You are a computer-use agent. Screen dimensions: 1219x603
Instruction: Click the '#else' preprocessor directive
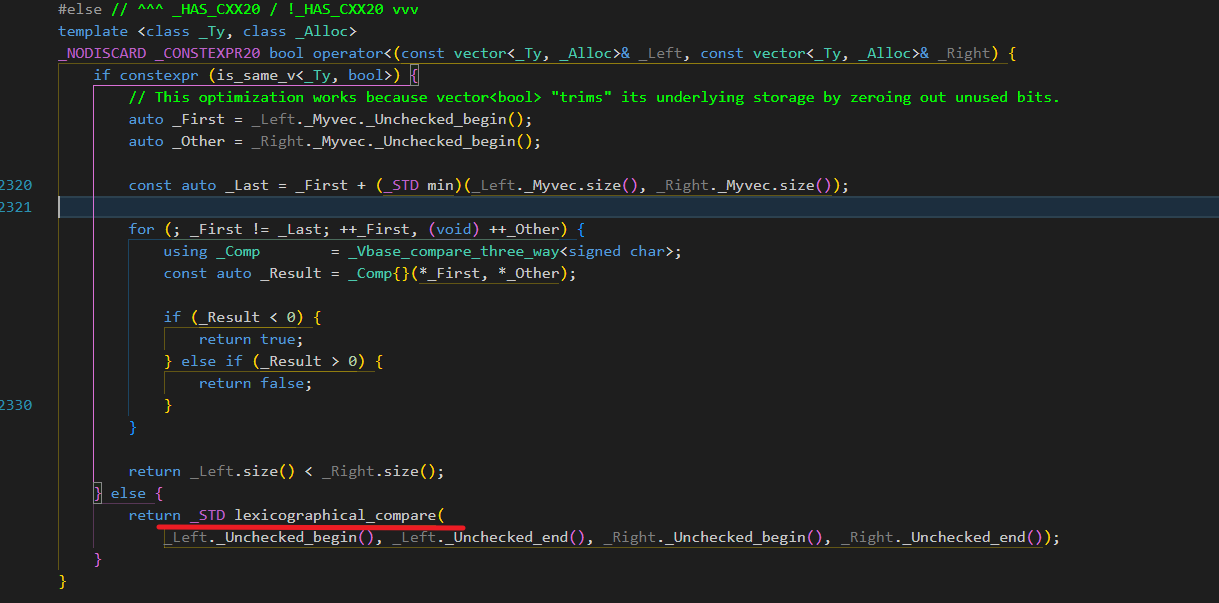click(x=79, y=9)
